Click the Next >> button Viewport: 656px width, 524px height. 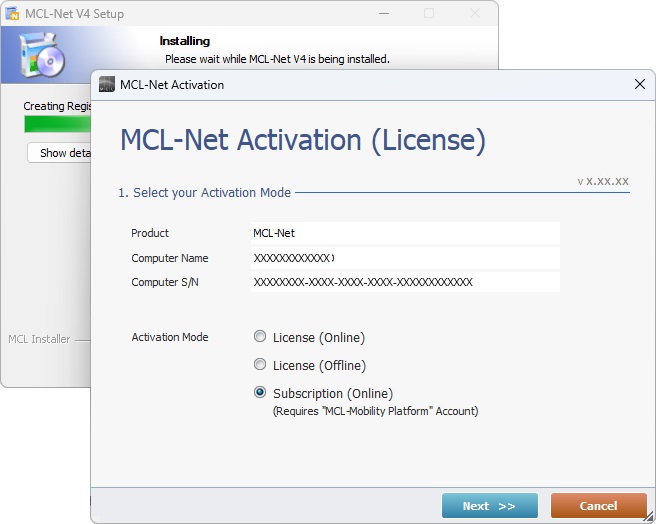pyautogui.click(x=489, y=506)
